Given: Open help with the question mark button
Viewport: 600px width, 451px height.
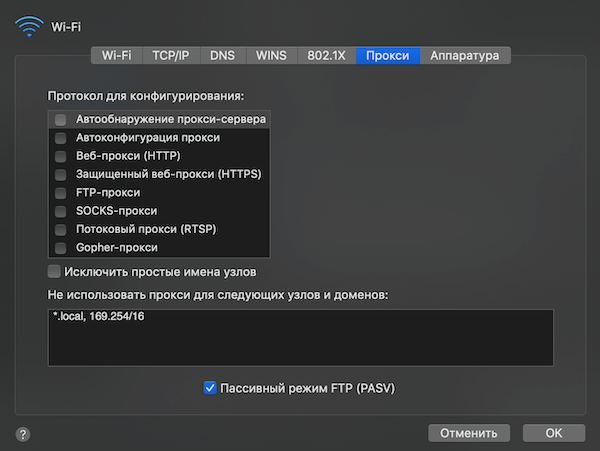Looking at the screenshot, I should pos(23,434).
